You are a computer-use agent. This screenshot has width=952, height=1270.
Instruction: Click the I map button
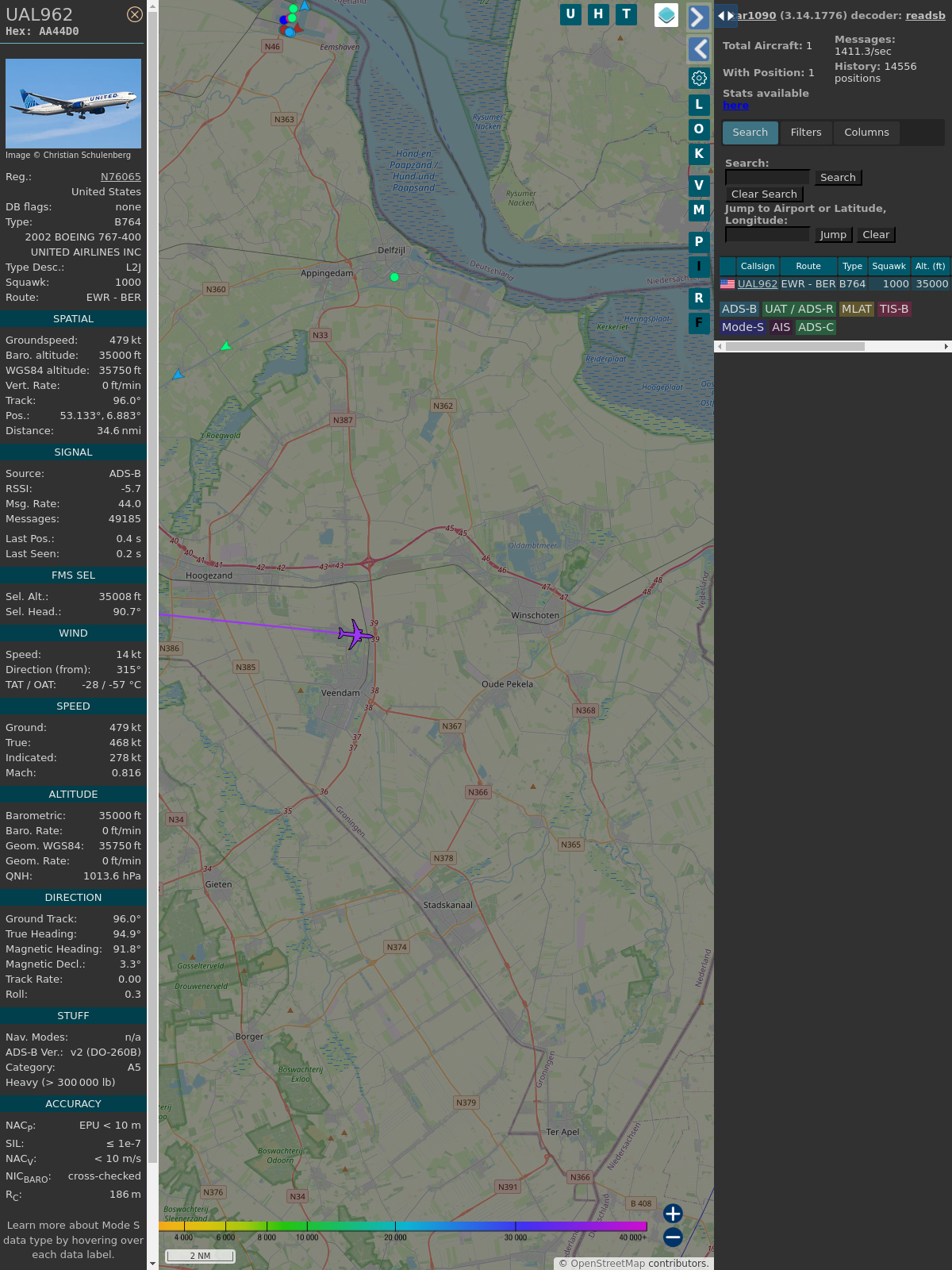click(699, 266)
